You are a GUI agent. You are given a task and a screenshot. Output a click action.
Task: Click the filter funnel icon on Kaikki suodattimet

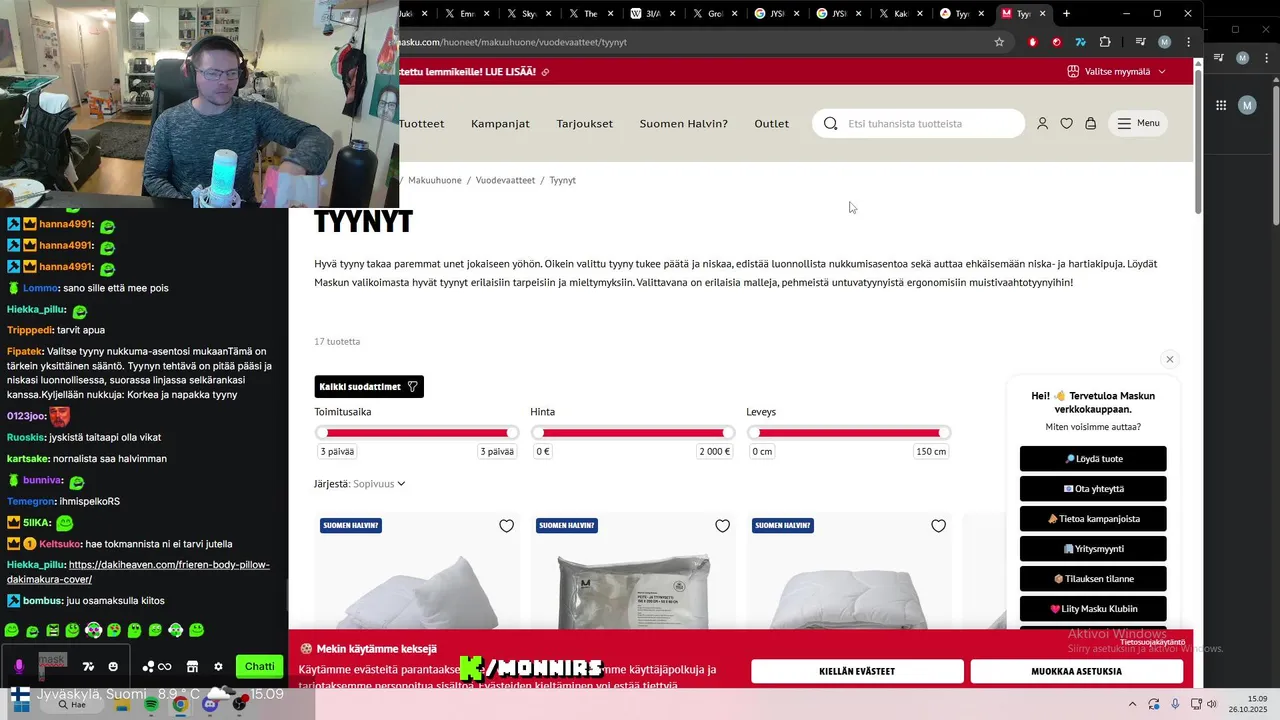pos(412,386)
